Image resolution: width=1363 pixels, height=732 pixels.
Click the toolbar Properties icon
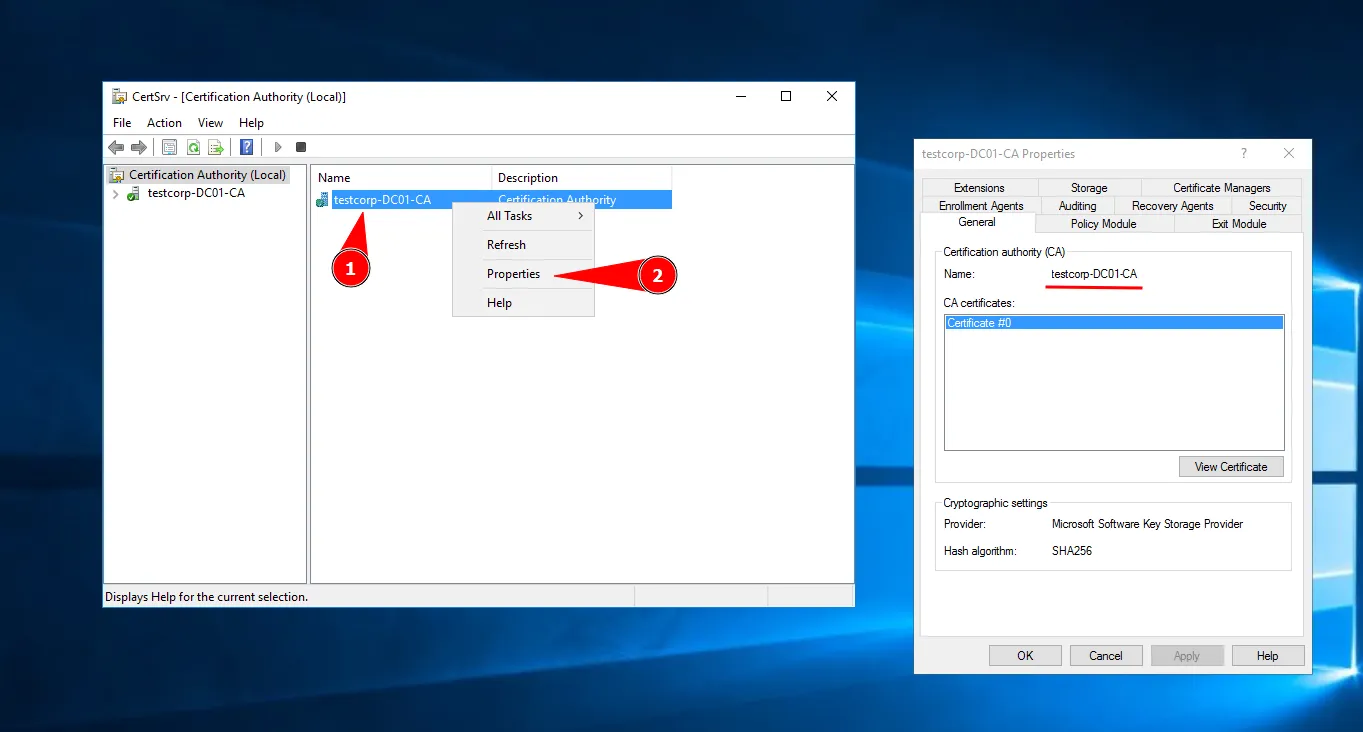point(169,147)
